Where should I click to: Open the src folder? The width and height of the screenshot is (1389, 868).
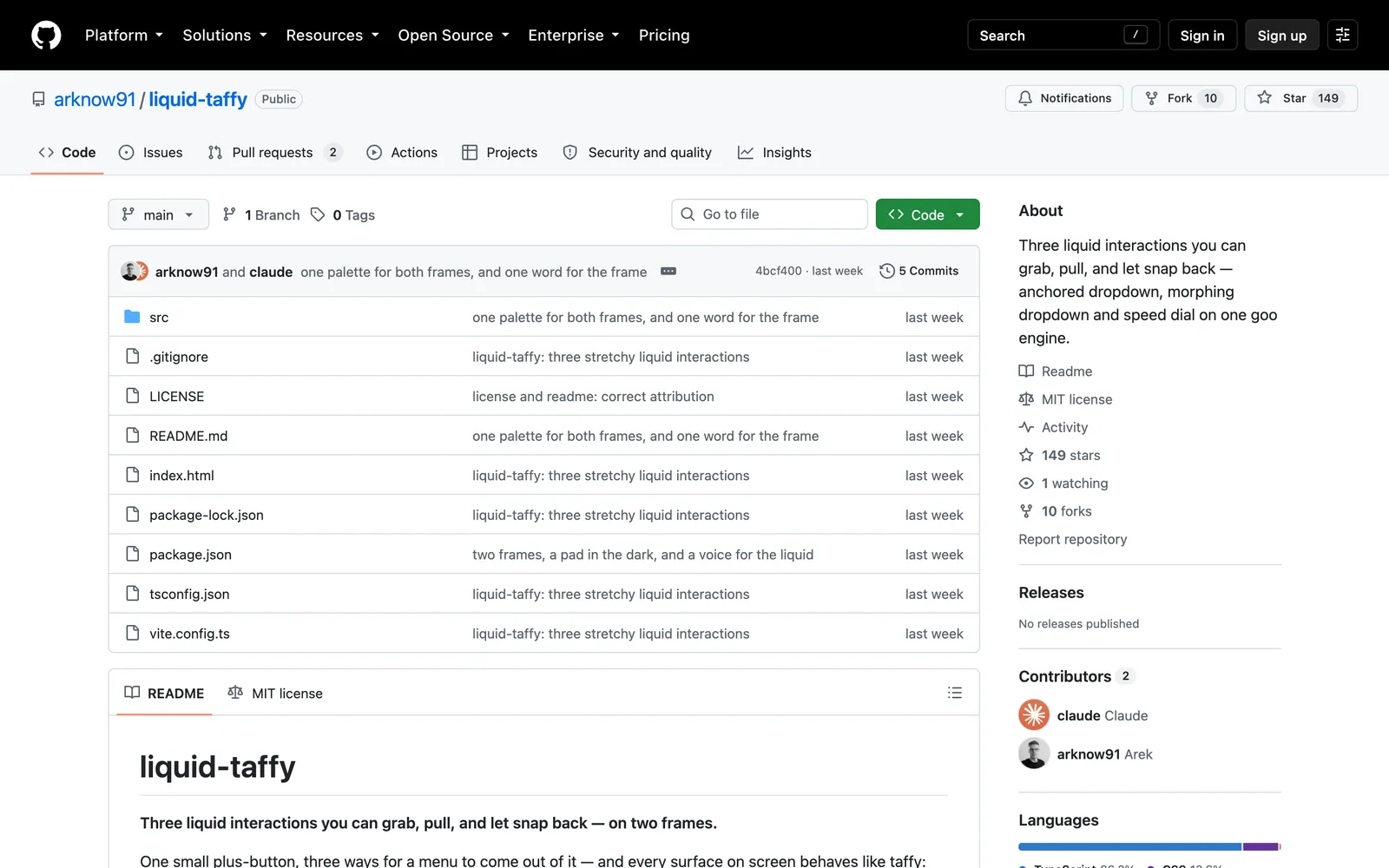(x=159, y=318)
